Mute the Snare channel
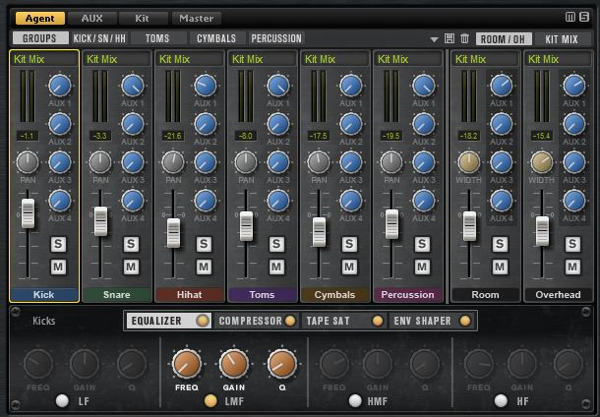Screen dimensions: 600x417 [131, 267]
